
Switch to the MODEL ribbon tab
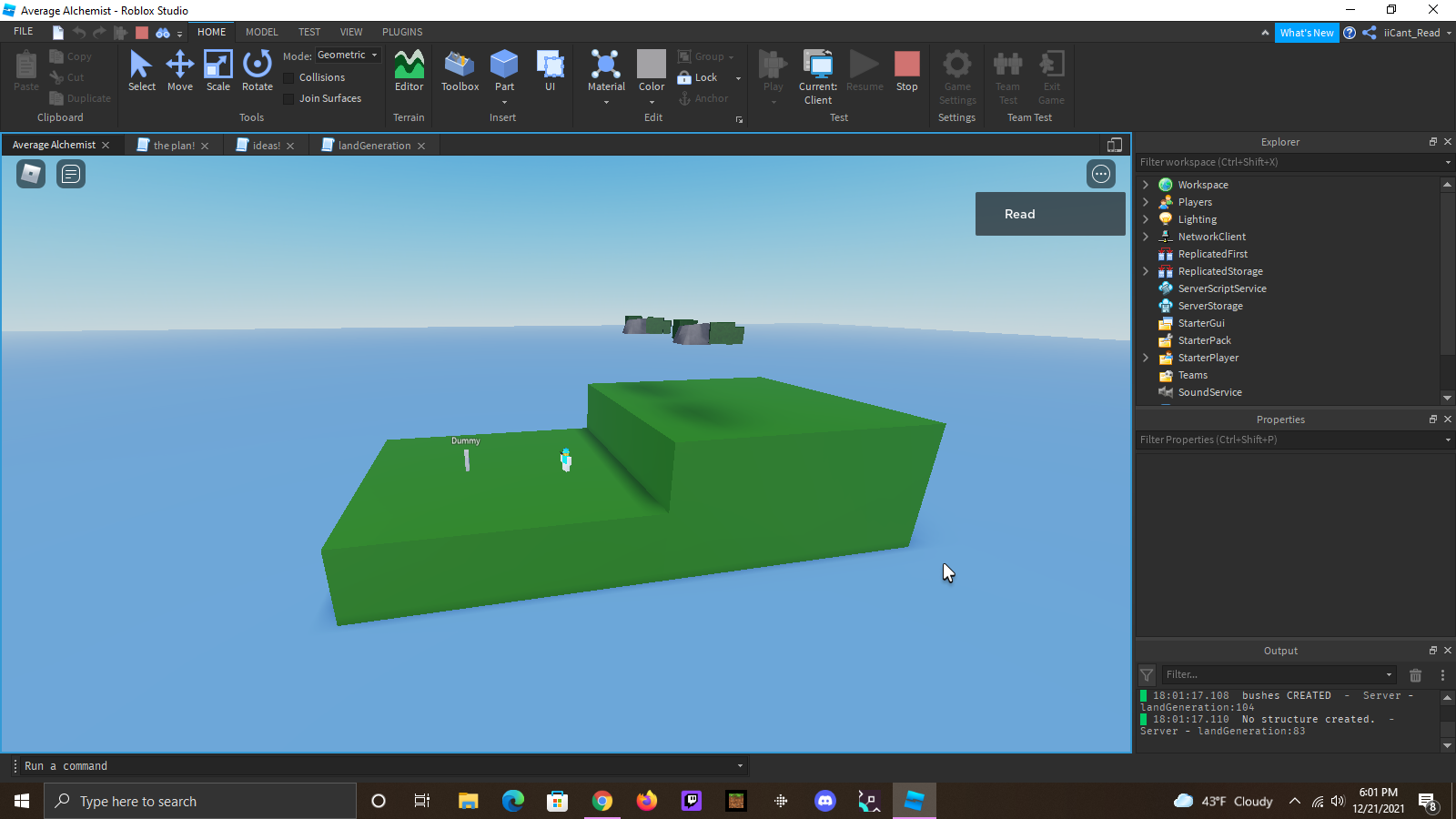[261, 32]
